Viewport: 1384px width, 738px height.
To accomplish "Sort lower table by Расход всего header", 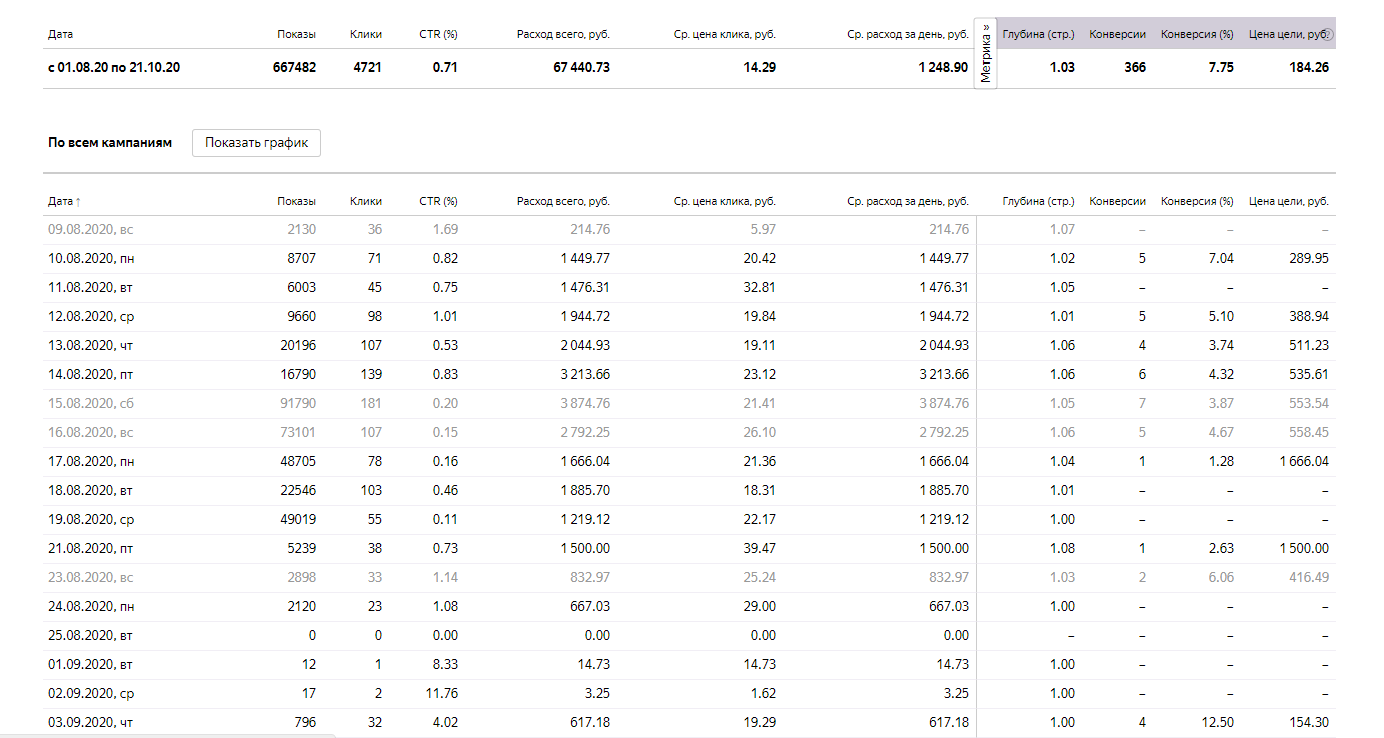I will click(x=563, y=201).
